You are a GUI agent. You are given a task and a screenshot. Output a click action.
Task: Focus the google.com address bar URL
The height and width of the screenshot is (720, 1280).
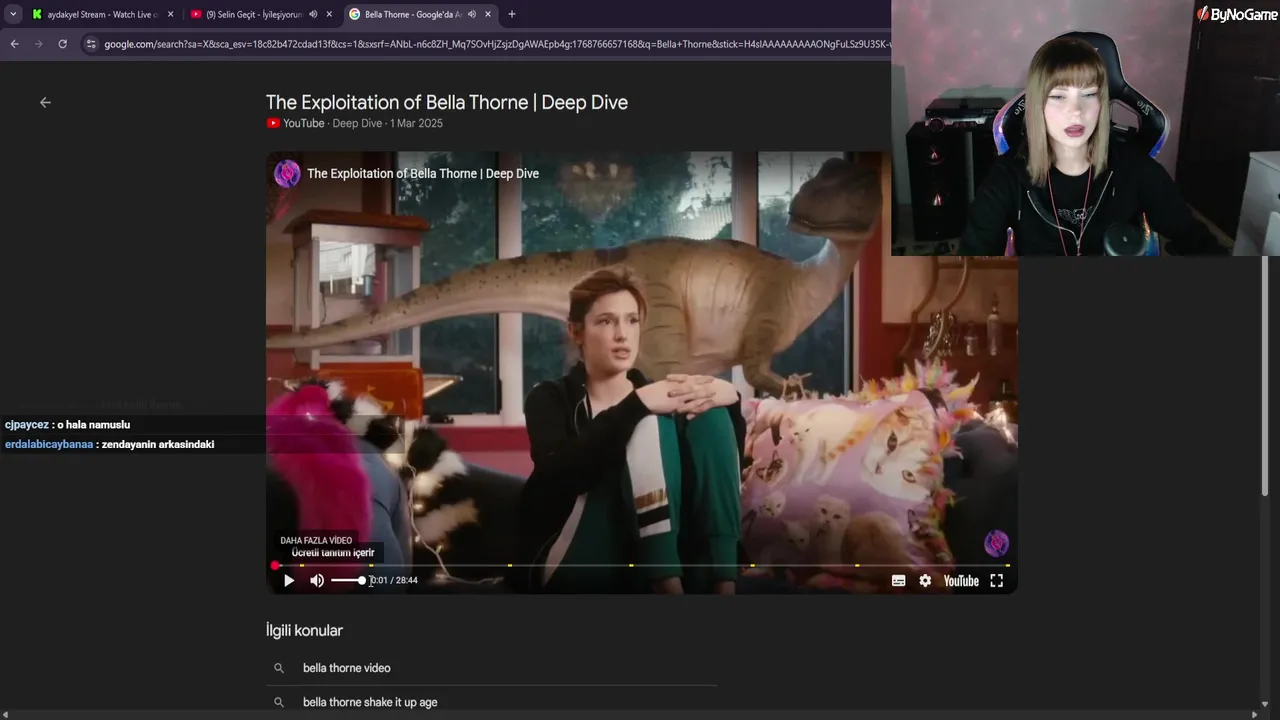[x=495, y=44]
